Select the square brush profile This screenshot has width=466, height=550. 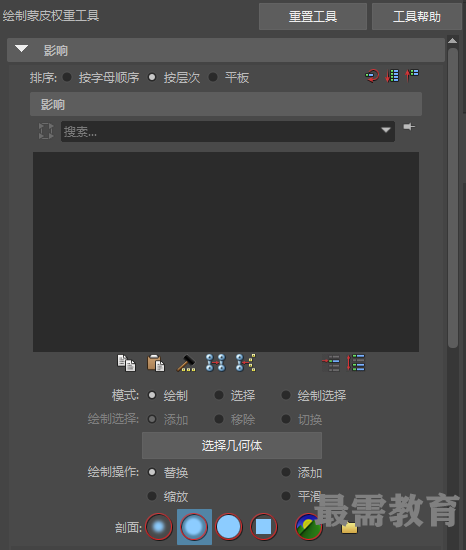pyautogui.click(x=264, y=527)
